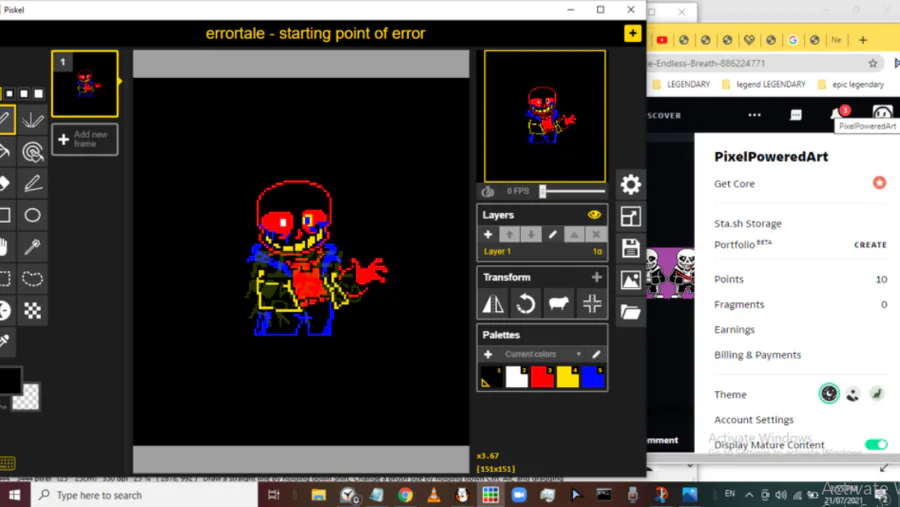Open the epic legendary bookmarks folder
Image resolution: width=900 pixels, height=507 pixels.
(x=851, y=84)
